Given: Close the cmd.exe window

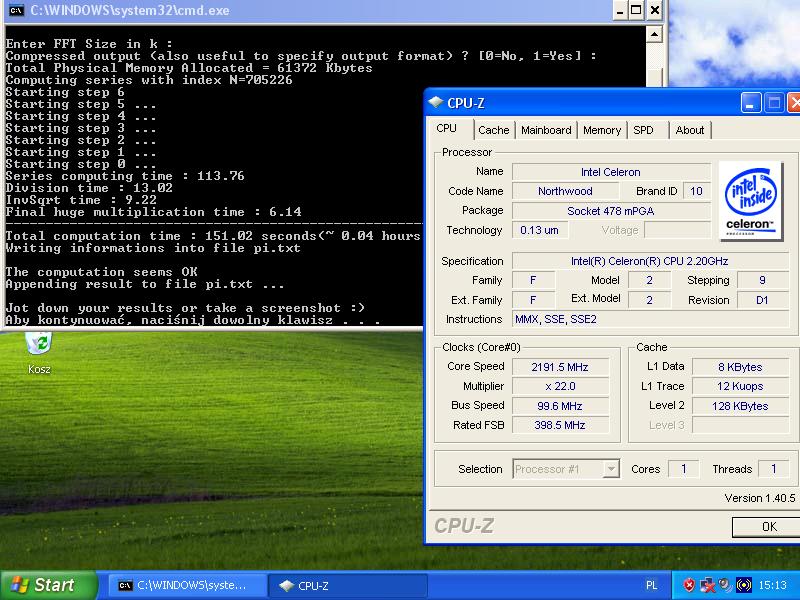Looking at the screenshot, I should tap(655, 10).
